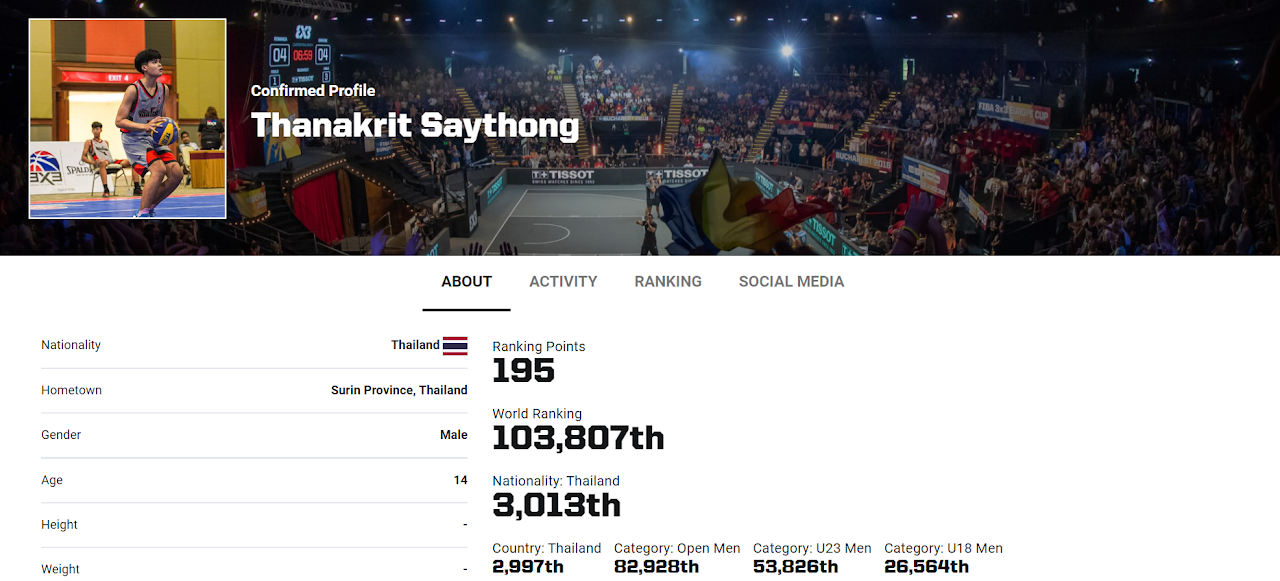Click the Nationality: Thailand 3,013th ranking
The height and width of the screenshot is (581, 1280).
pos(556,505)
